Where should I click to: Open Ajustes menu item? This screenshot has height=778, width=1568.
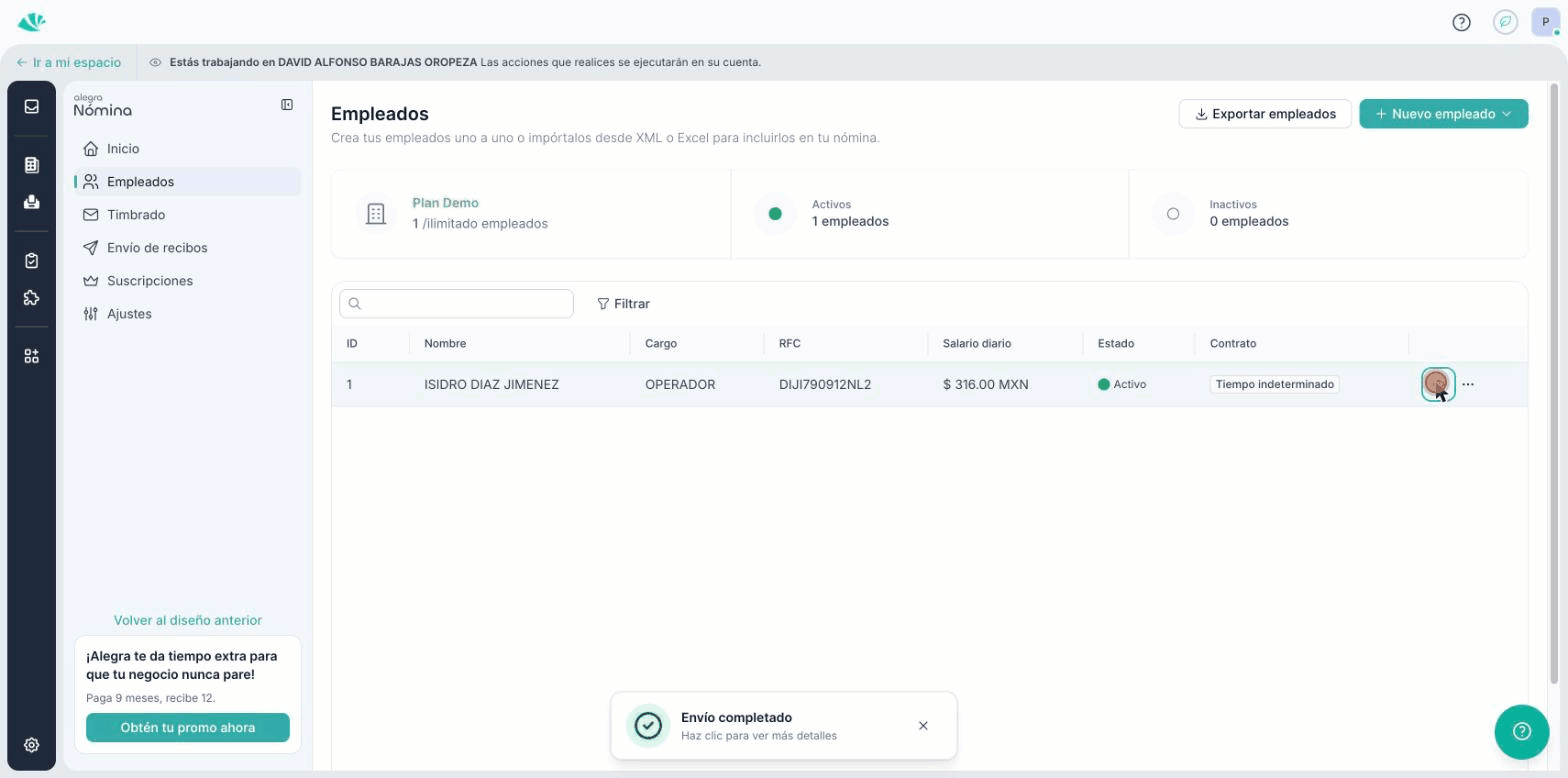point(187,314)
